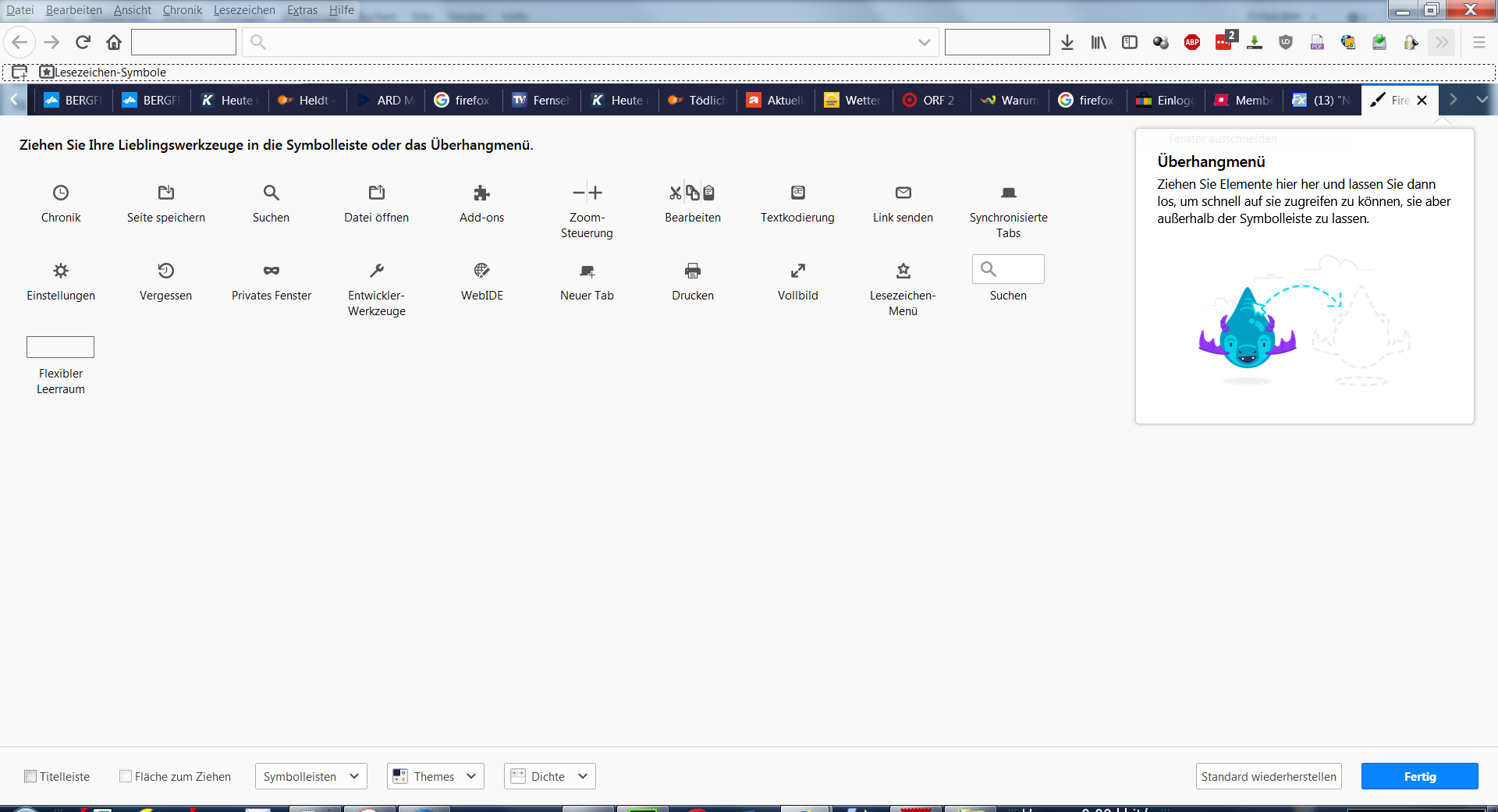Switch to the ARD M tab
Image resolution: width=1498 pixels, height=812 pixels.
385,100
